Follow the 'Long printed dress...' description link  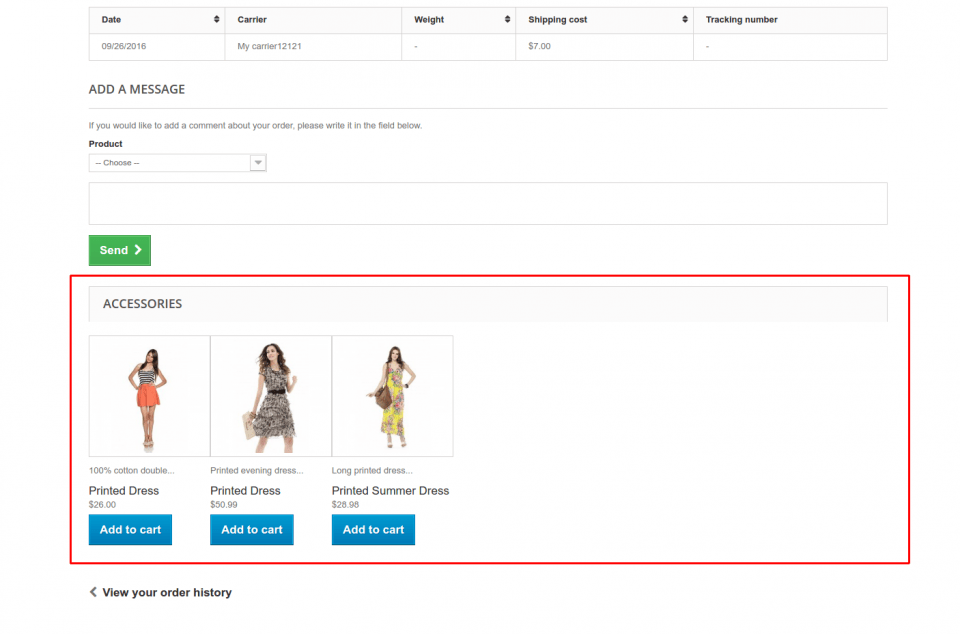click(x=372, y=470)
